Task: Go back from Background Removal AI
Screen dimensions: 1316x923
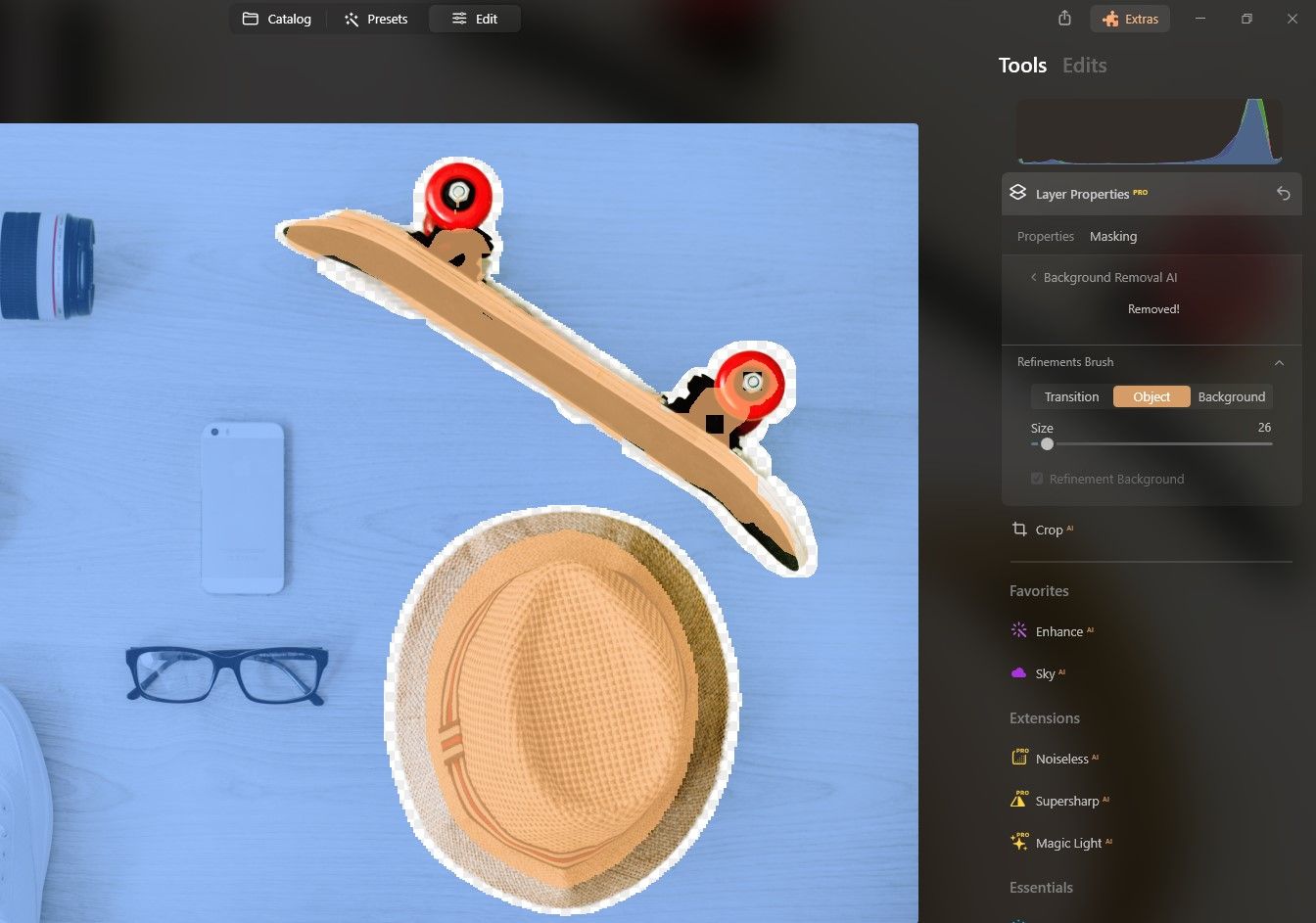Action: click(1033, 278)
